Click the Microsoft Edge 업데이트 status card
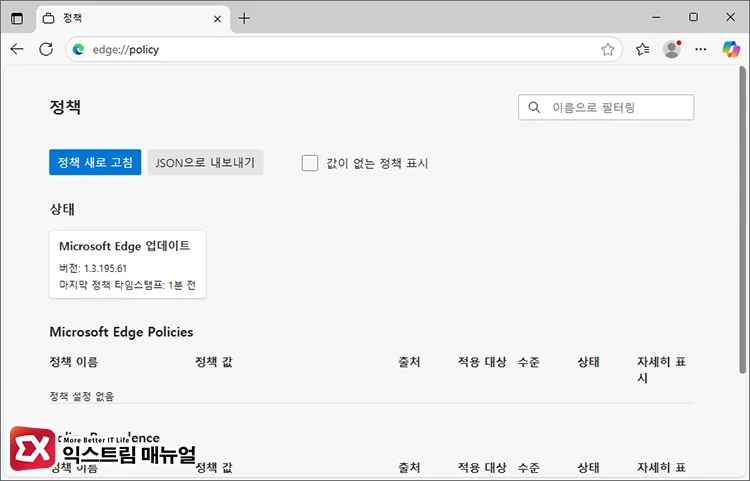The height and width of the screenshot is (481, 750). (128, 264)
